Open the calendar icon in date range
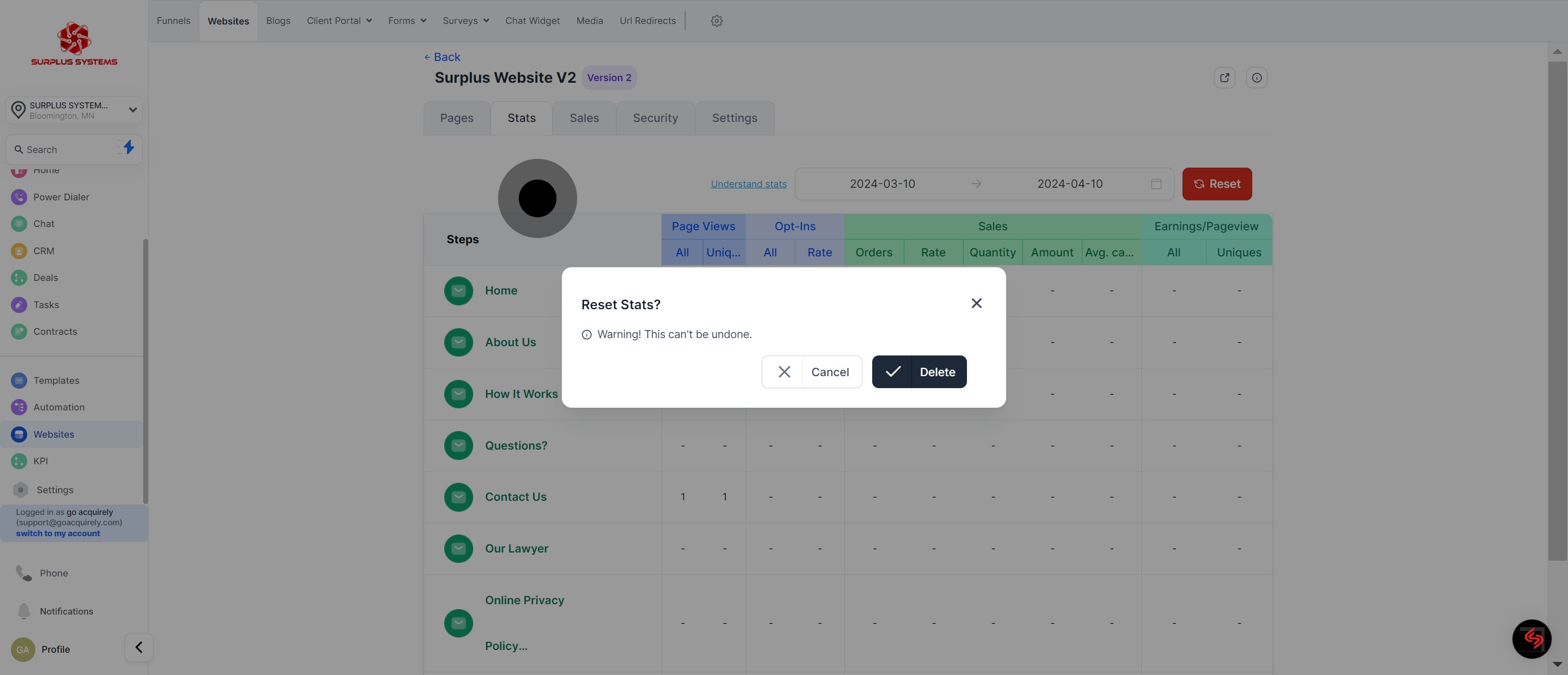Image resolution: width=1568 pixels, height=675 pixels. click(1156, 184)
